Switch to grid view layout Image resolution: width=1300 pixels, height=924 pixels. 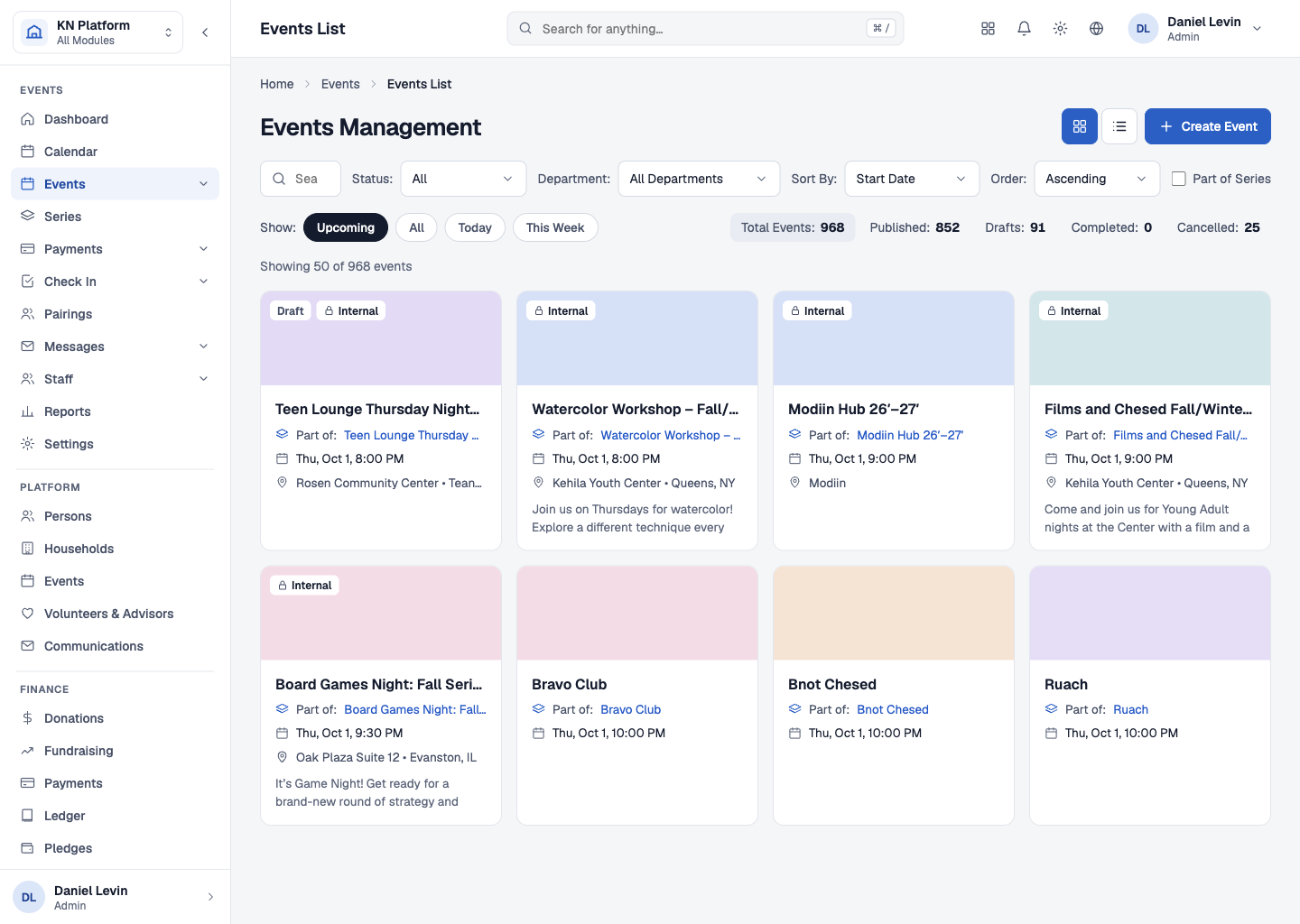click(x=1080, y=126)
